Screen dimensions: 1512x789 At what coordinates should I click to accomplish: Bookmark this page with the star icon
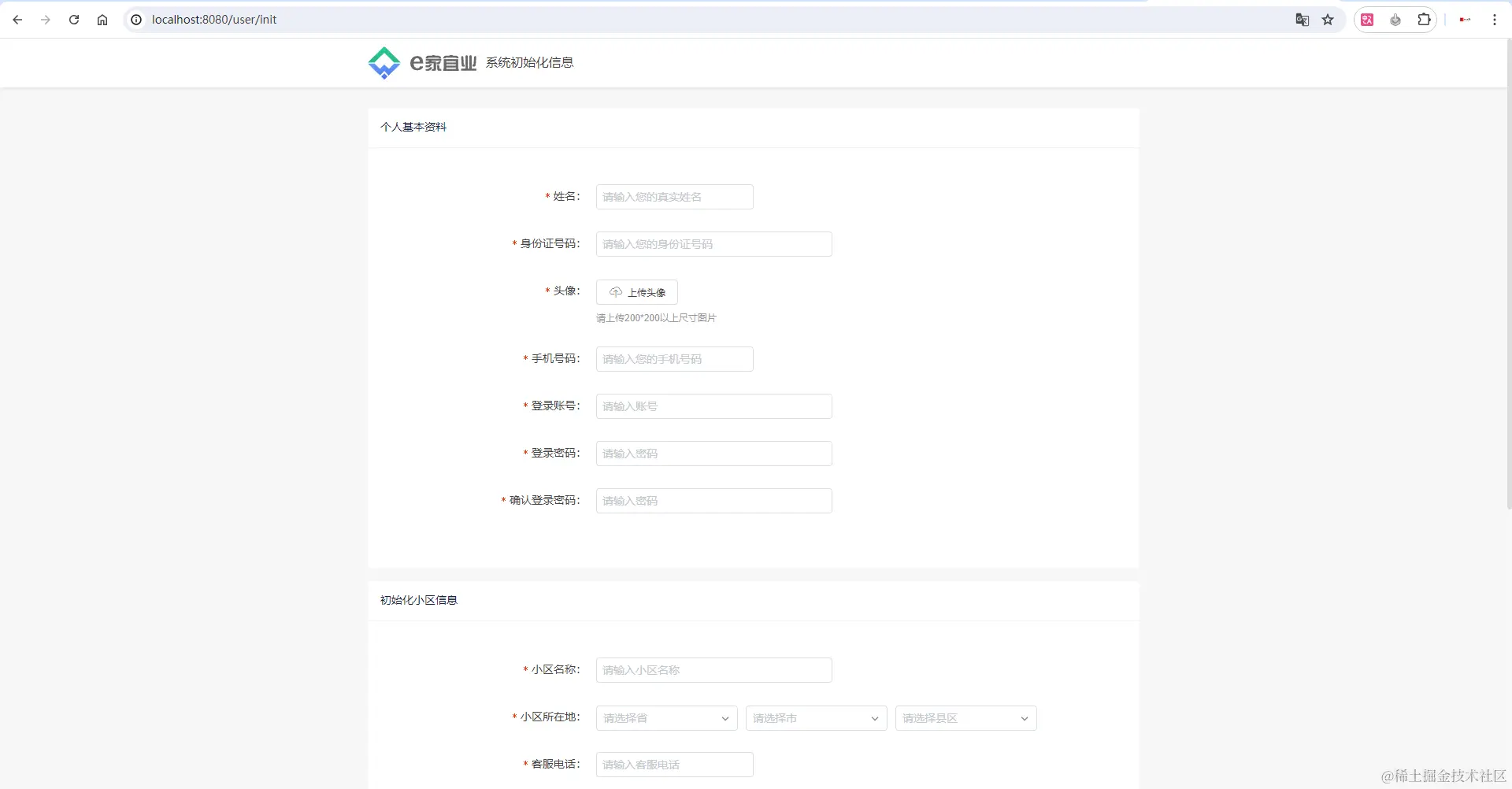coord(1328,20)
